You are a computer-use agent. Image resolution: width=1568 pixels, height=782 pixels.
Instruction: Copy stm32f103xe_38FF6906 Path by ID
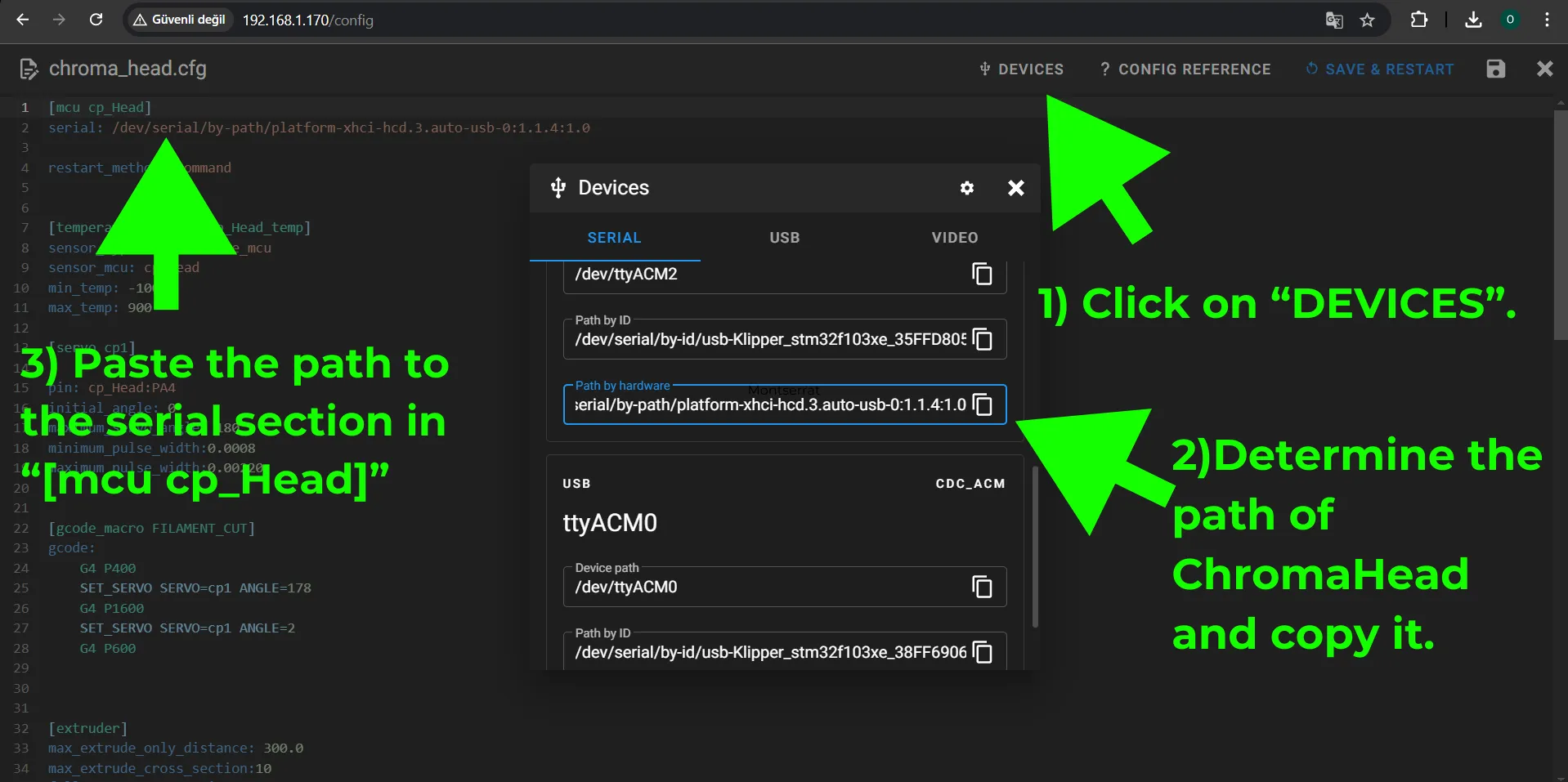click(982, 652)
